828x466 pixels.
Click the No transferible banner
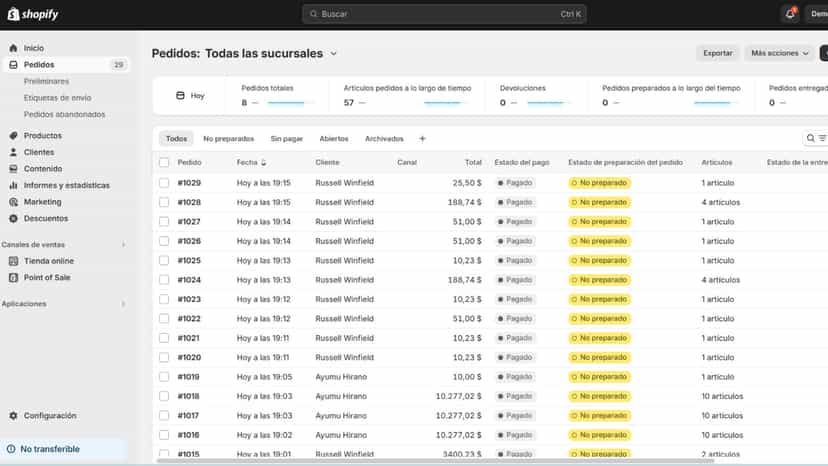[x=64, y=449]
